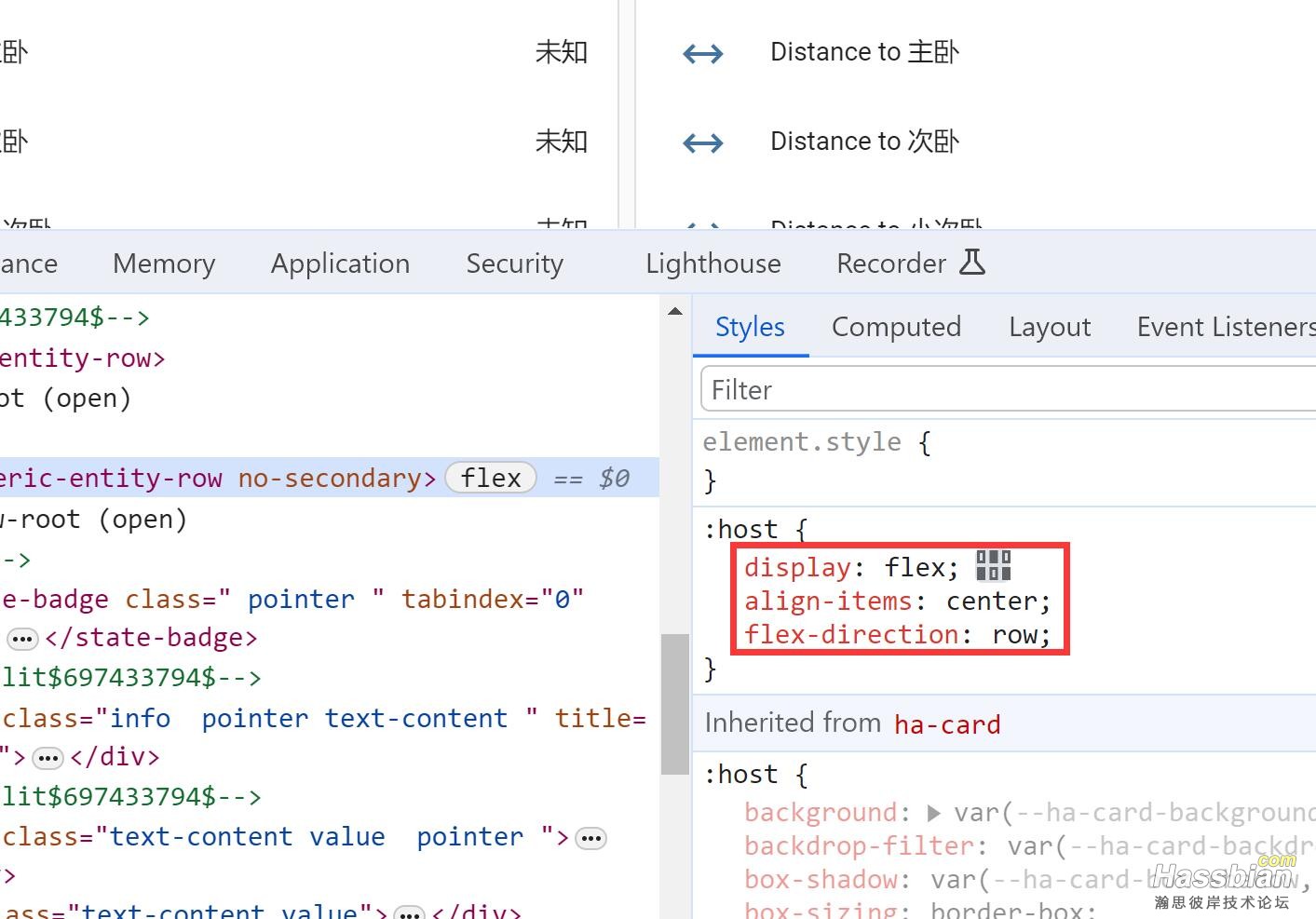Click the element.style rule selector
The image size is (1316, 919).
coord(802,441)
